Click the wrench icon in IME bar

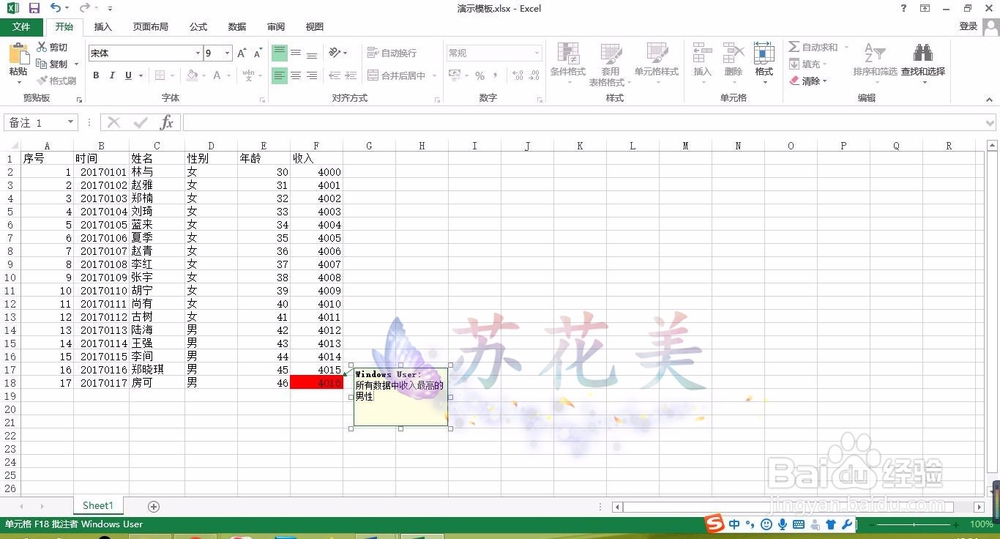(x=847, y=524)
